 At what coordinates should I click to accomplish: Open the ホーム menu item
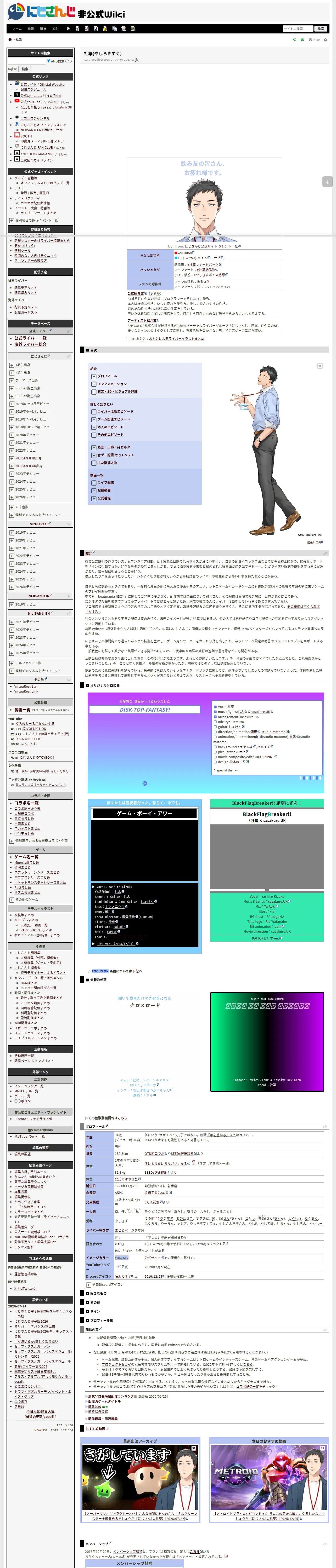click(x=17, y=28)
